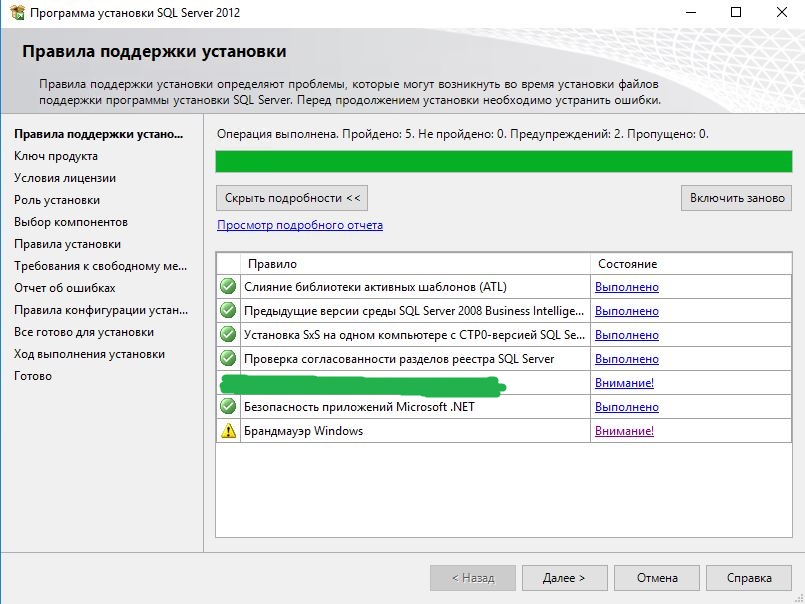
Task: Open Выполнено link for SxS installation rule
Action: point(626,335)
